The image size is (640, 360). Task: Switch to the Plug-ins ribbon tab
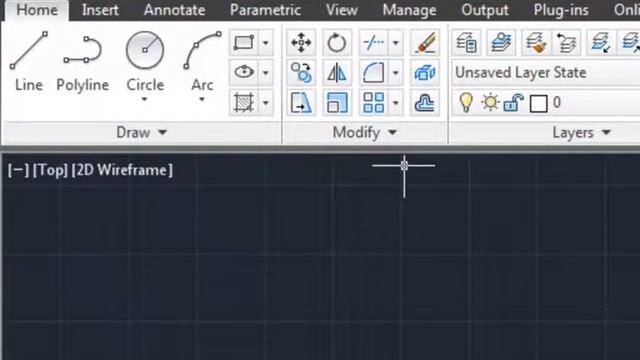pyautogui.click(x=561, y=10)
